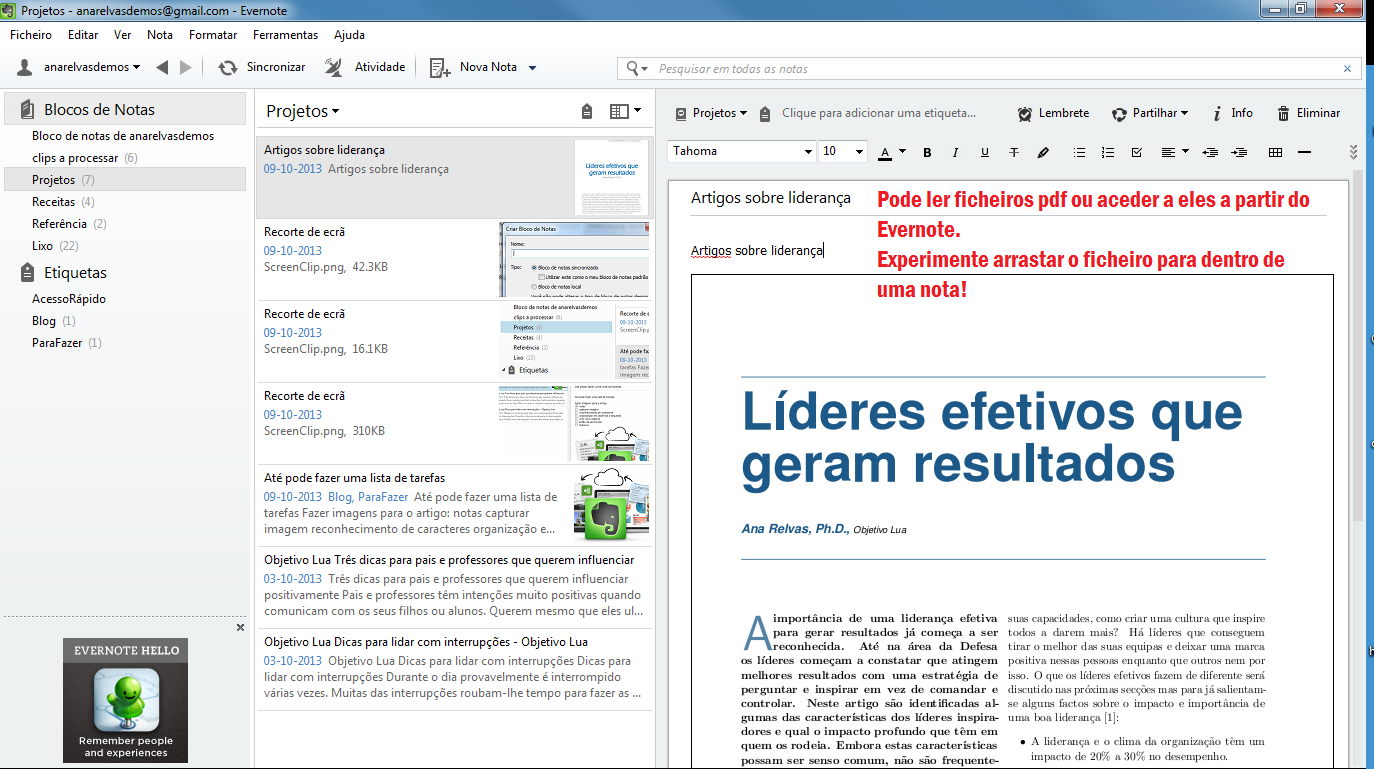Open the Objetivo Lua Três dicas note
The width and height of the screenshot is (1374, 769).
(454, 587)
